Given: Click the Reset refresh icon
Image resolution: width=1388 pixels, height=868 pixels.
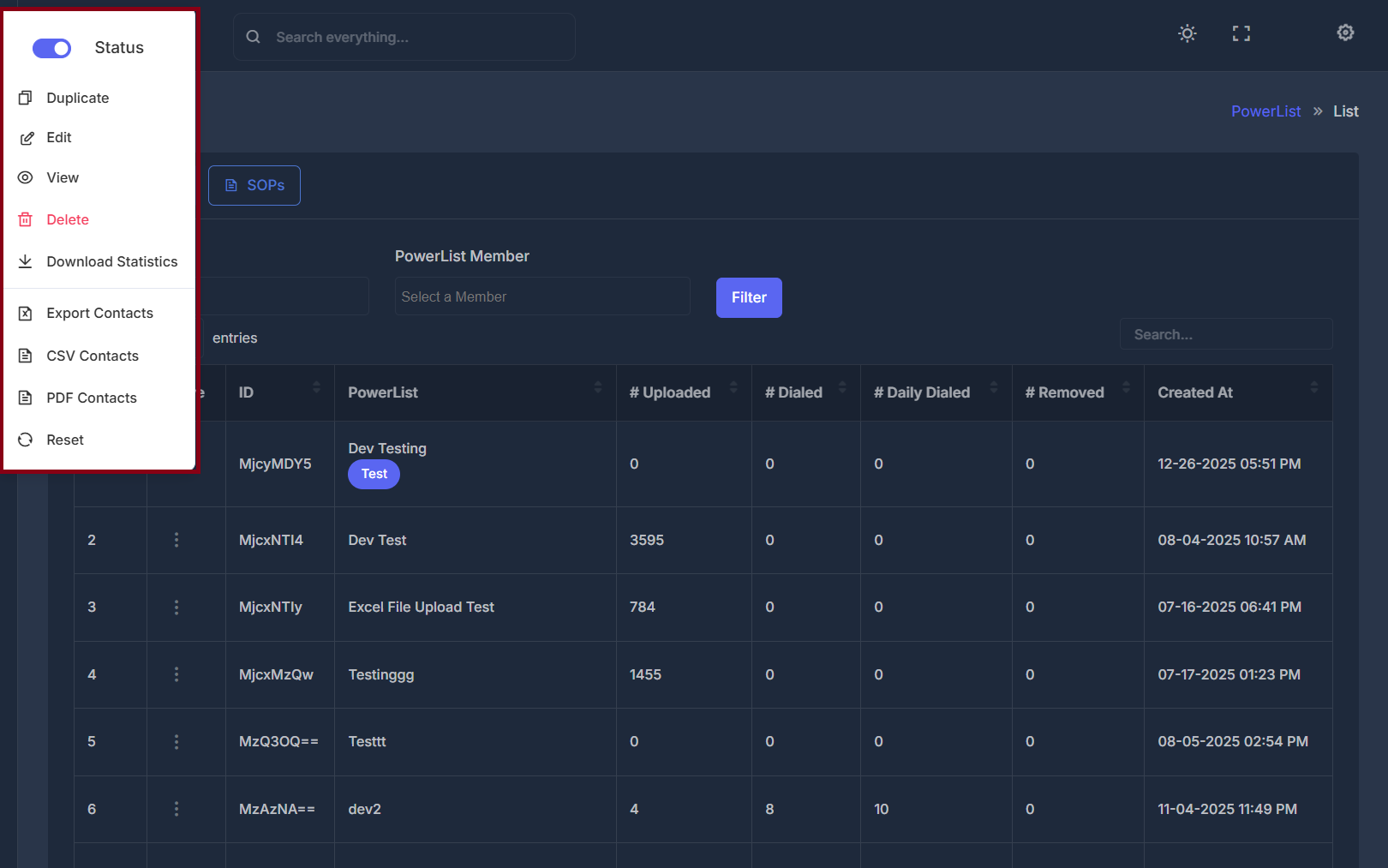Looking at the screenshot, I should (26, 440).
